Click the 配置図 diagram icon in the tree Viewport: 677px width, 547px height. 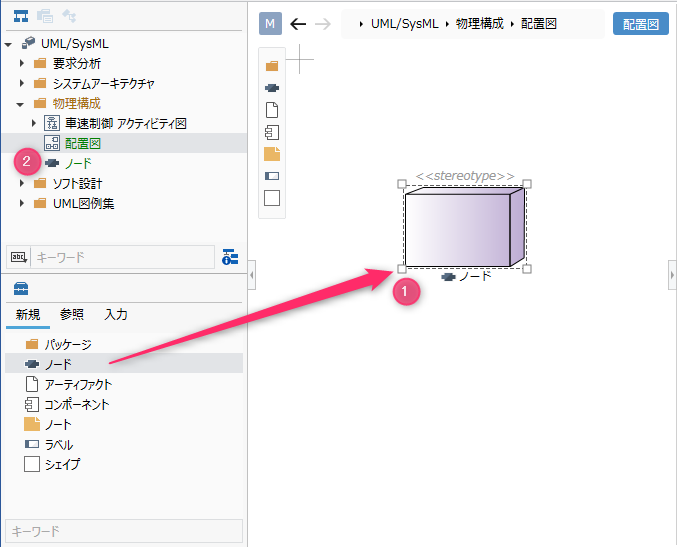52,143
